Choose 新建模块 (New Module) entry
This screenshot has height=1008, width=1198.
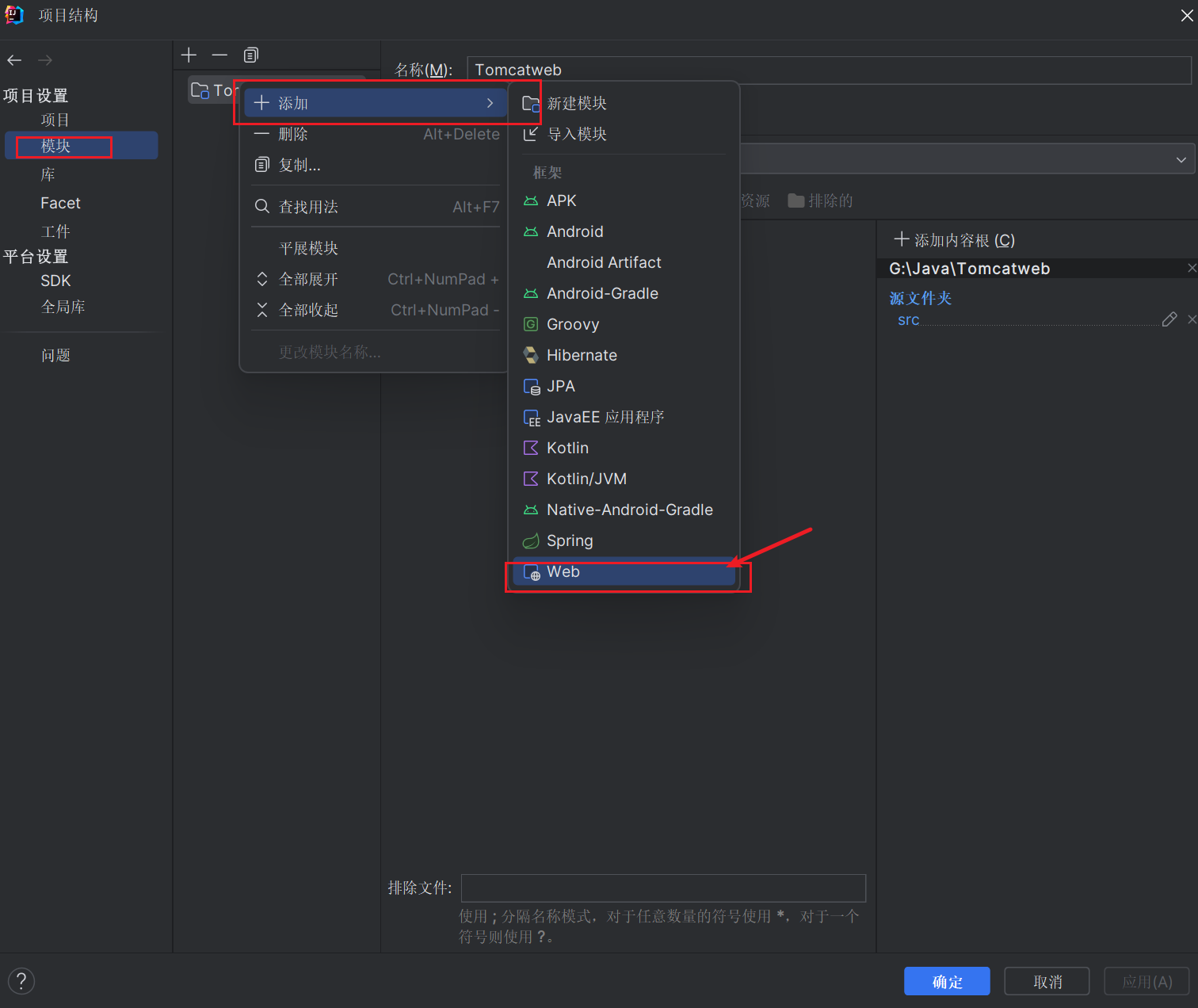[x=576, y=103]
